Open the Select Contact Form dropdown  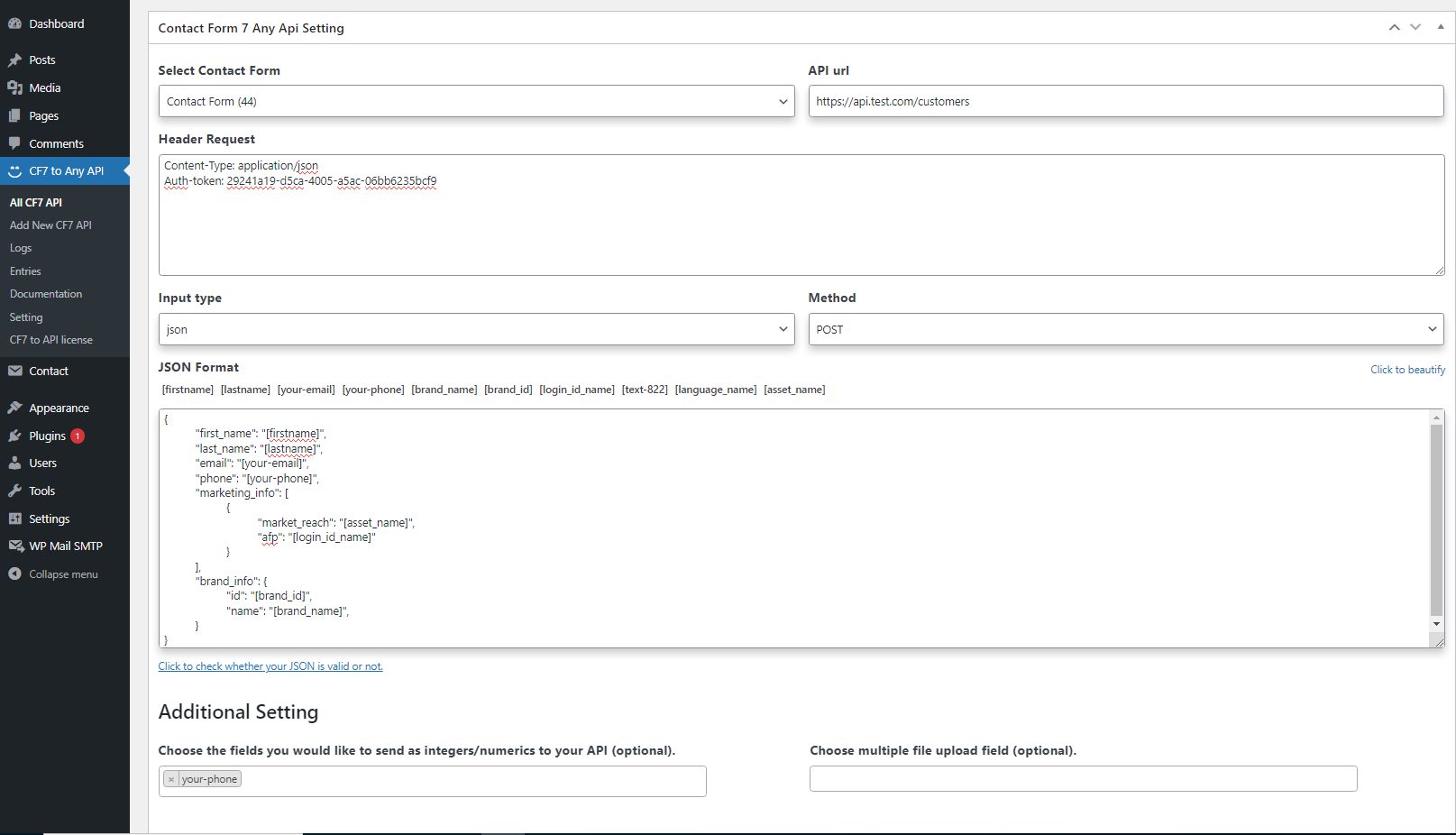tap(476, 101)
